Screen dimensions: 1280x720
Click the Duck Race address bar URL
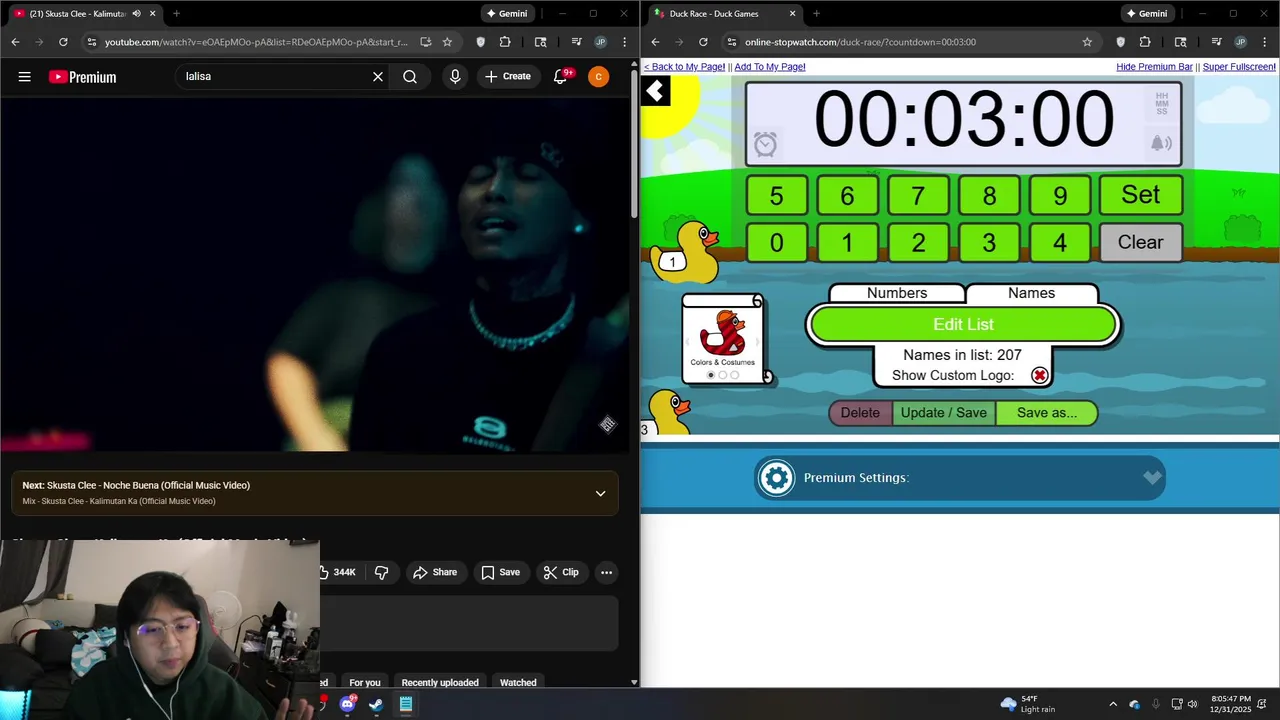pos(860,42)
